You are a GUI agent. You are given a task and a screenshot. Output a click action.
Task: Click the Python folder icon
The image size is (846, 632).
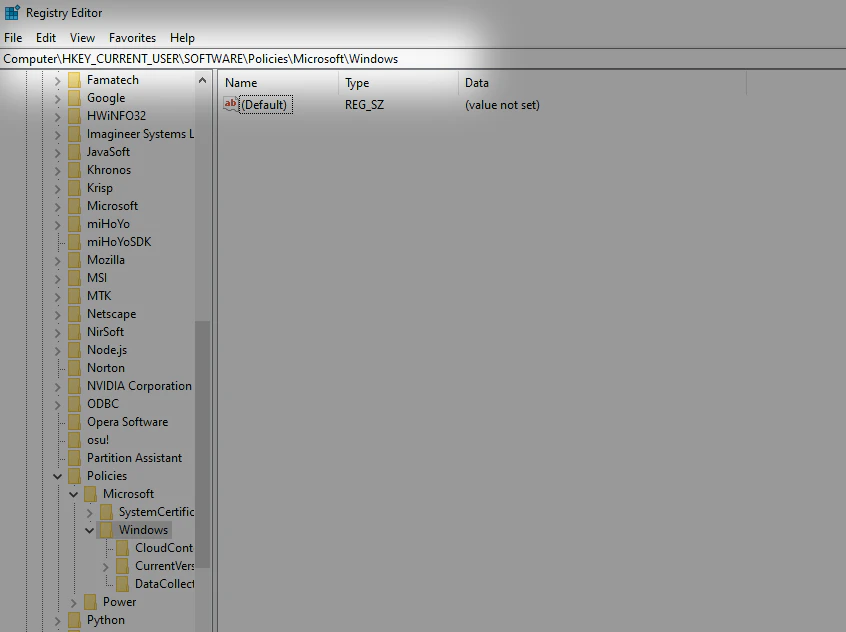click(74, 620)
